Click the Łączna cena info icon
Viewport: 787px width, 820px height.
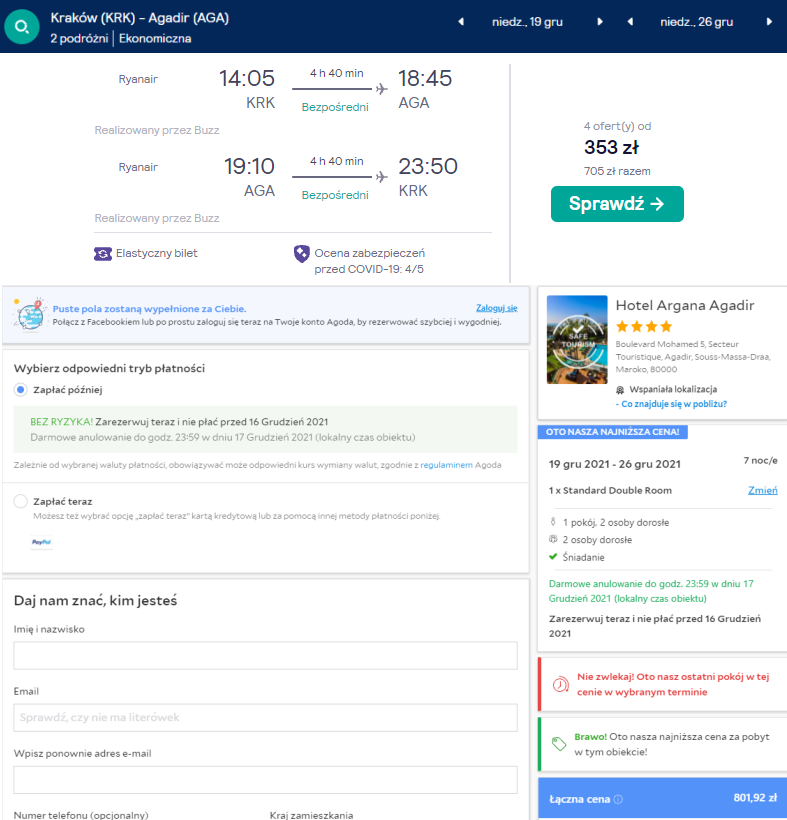[618, 799]
